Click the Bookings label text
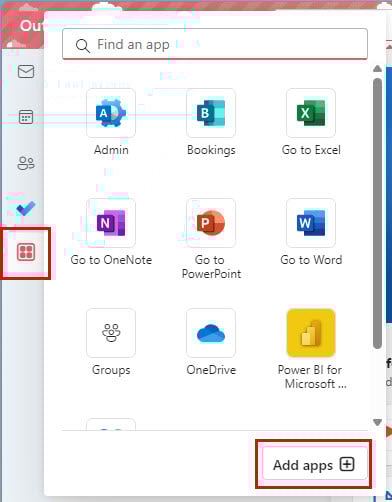 [x=211, y=150]
